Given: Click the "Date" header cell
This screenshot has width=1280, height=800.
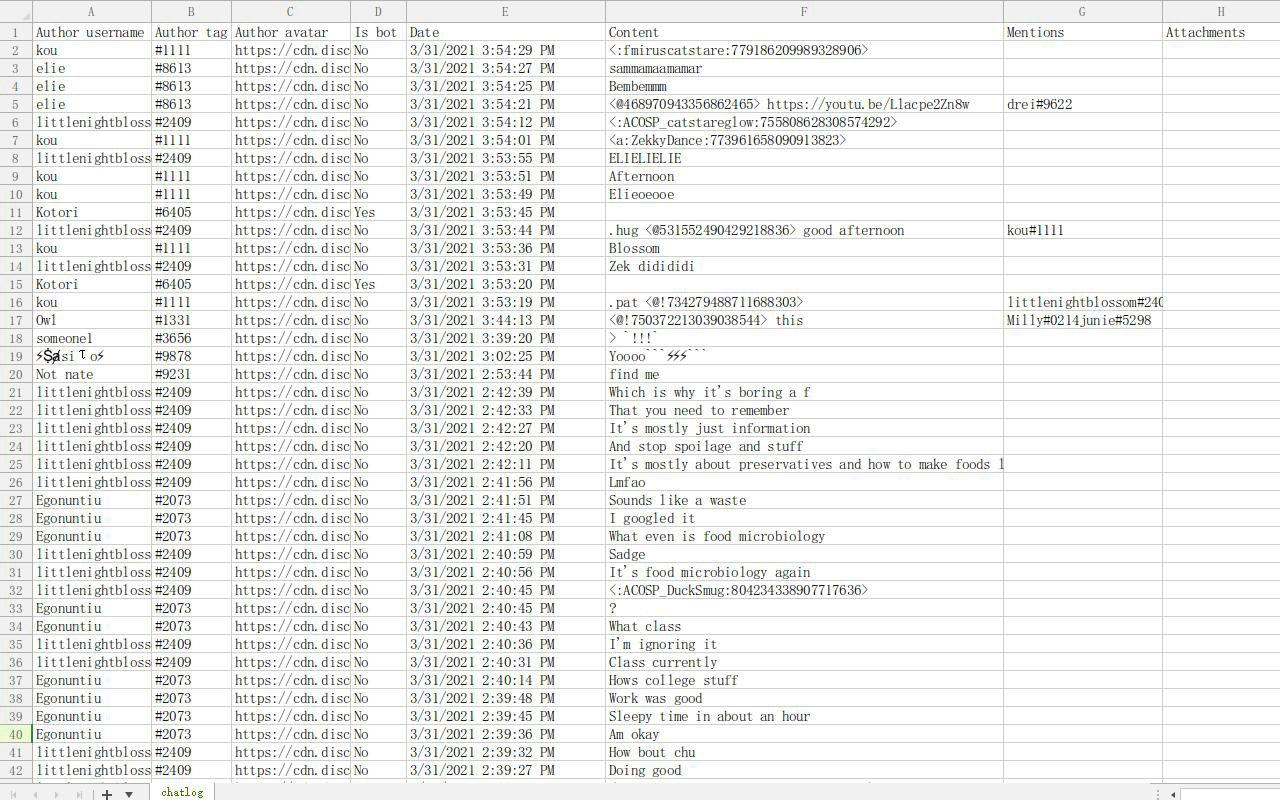Looking at the screenshot, I should coord(505,32).
